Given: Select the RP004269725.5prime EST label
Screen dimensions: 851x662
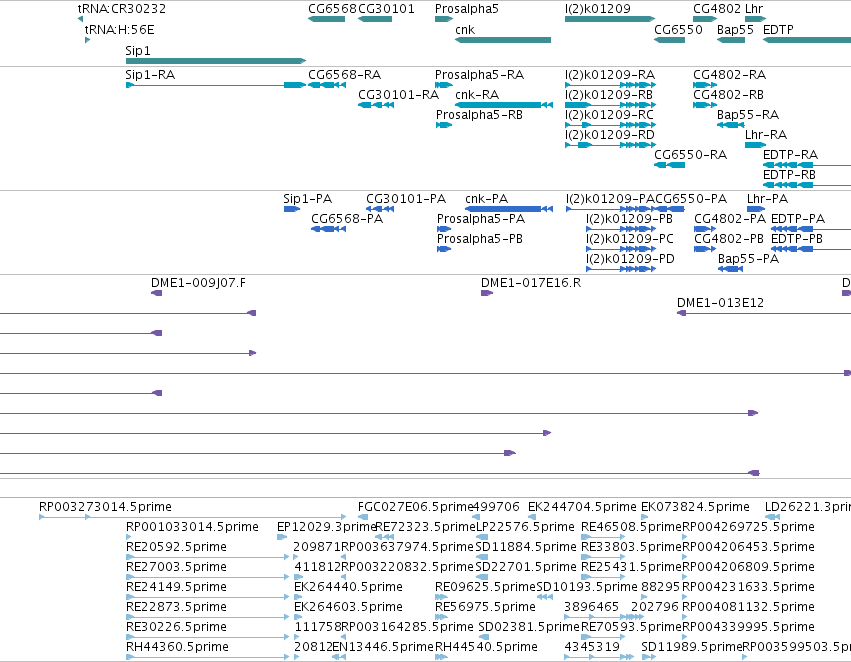Looking at the screenshot, I should point(748,527).
